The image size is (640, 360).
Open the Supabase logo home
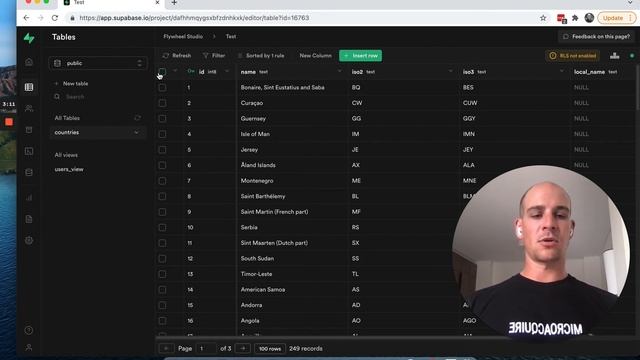point(29,38)
